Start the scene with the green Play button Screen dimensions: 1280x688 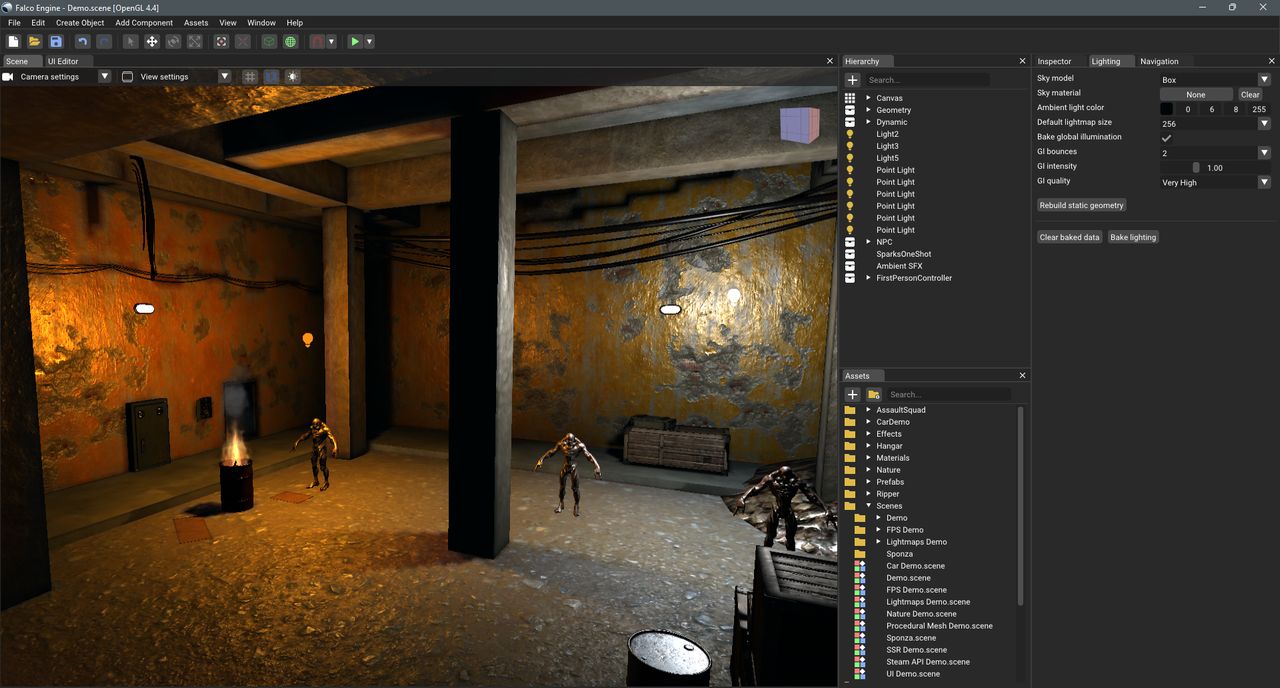(x=354, y=42)
